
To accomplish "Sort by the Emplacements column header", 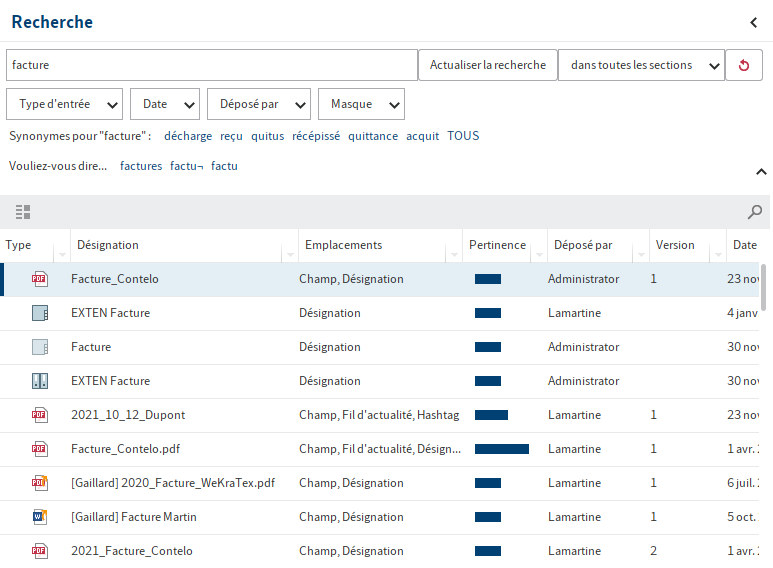I will tap(344, 245).
